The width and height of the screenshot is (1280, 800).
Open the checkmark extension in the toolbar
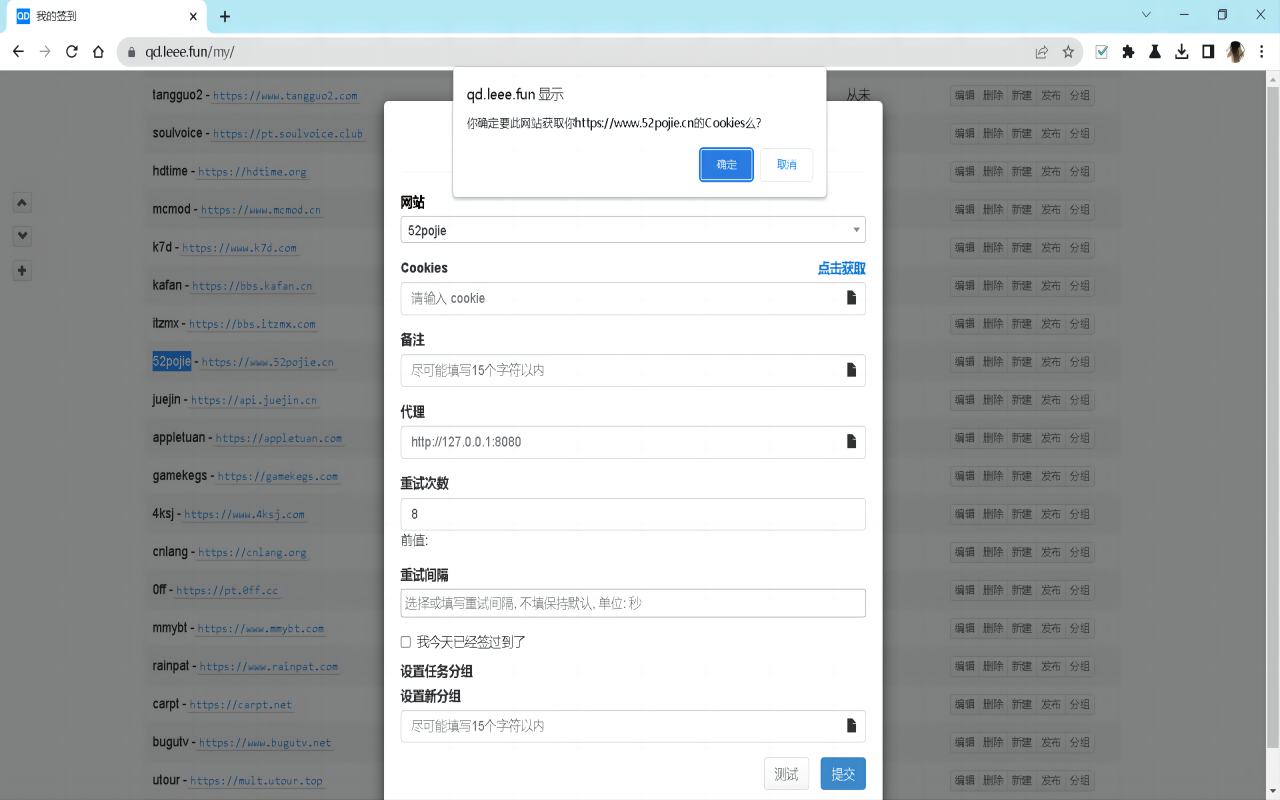(1102, 52)
